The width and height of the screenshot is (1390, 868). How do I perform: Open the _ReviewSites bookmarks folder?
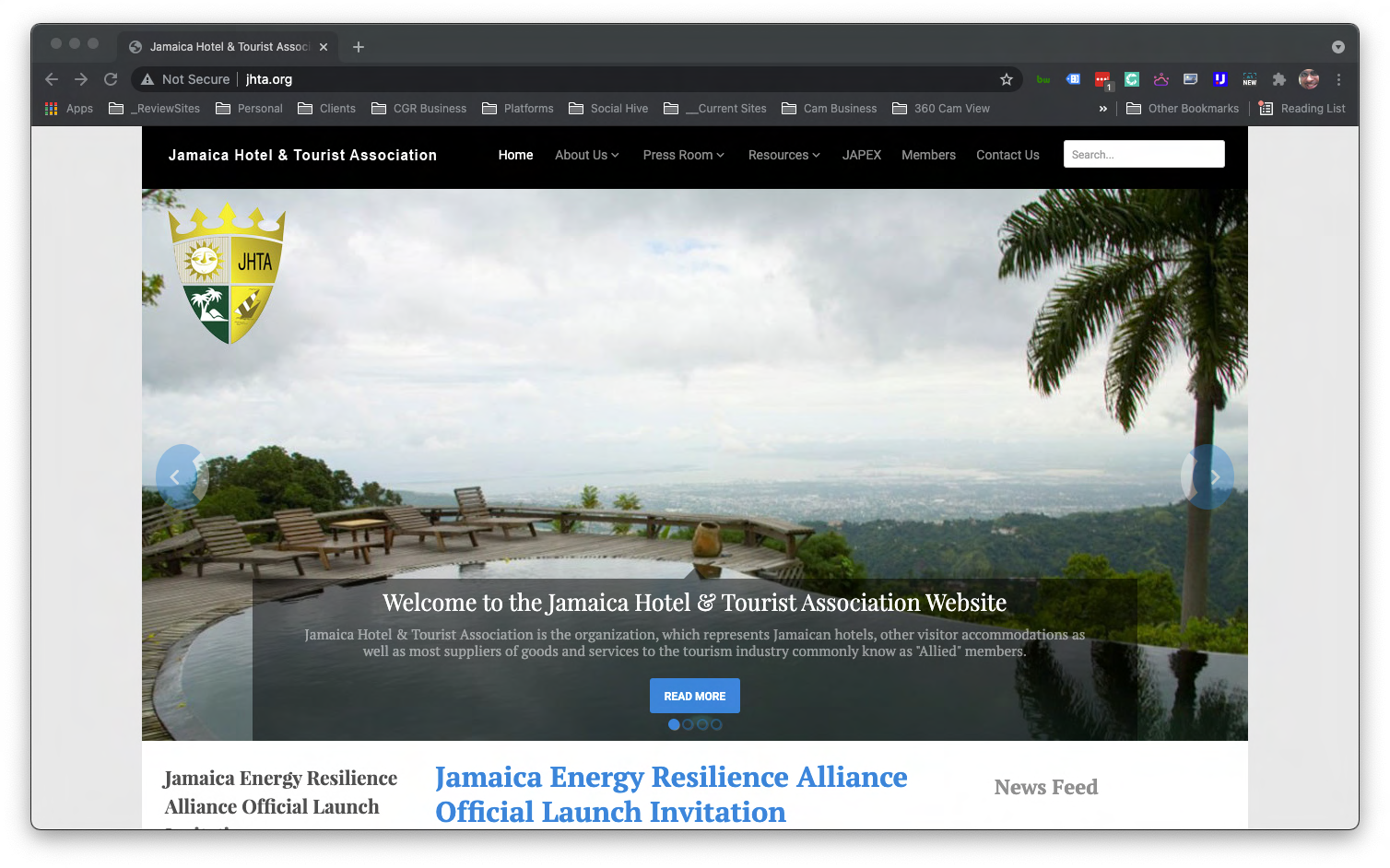154,109
